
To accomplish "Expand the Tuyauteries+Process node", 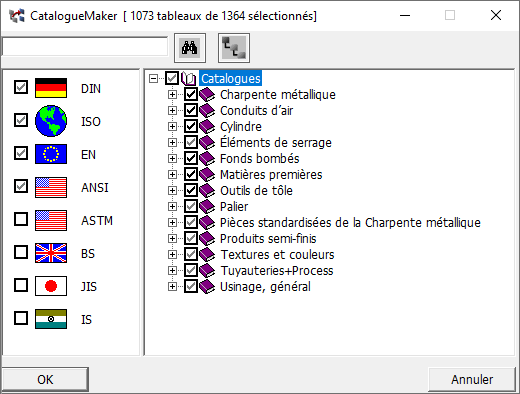I will (x=172, y=271).
